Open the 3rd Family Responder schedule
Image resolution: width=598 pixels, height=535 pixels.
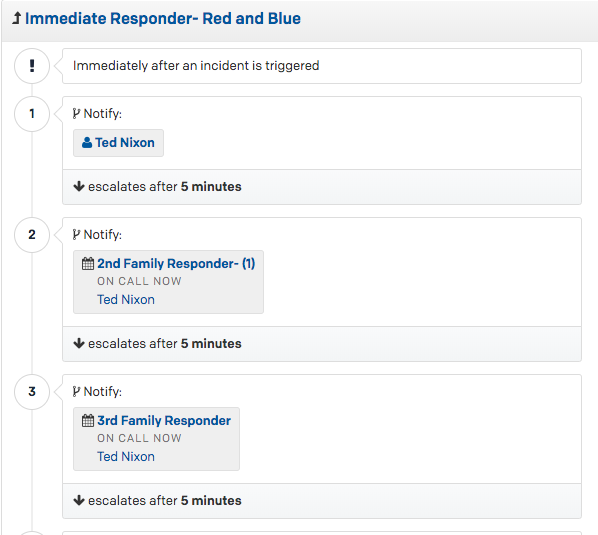tap(164, 421)
